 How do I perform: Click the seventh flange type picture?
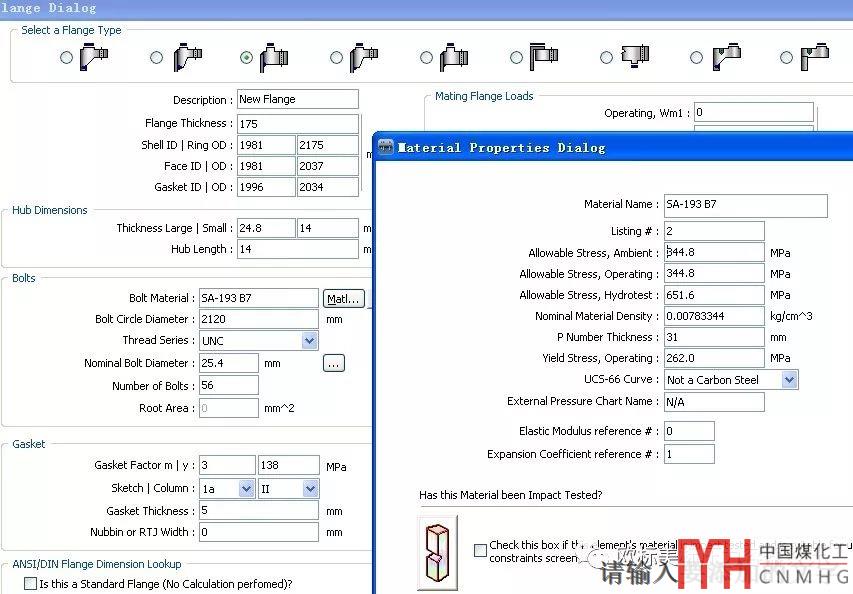(634, 57)
